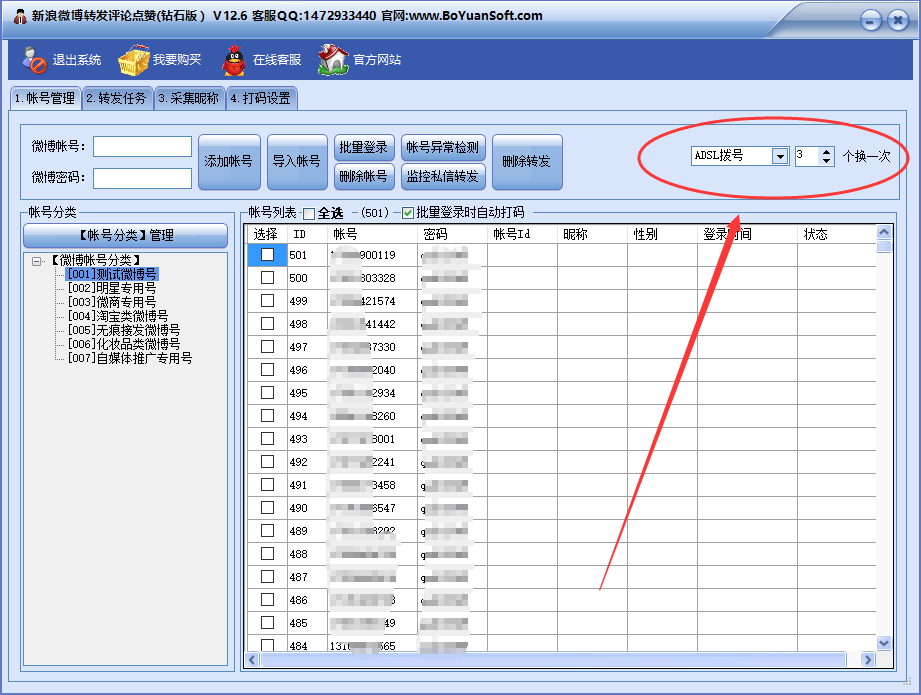Screen dimensions: 921x695
Task: Close the application window
Action: point(898,21)
